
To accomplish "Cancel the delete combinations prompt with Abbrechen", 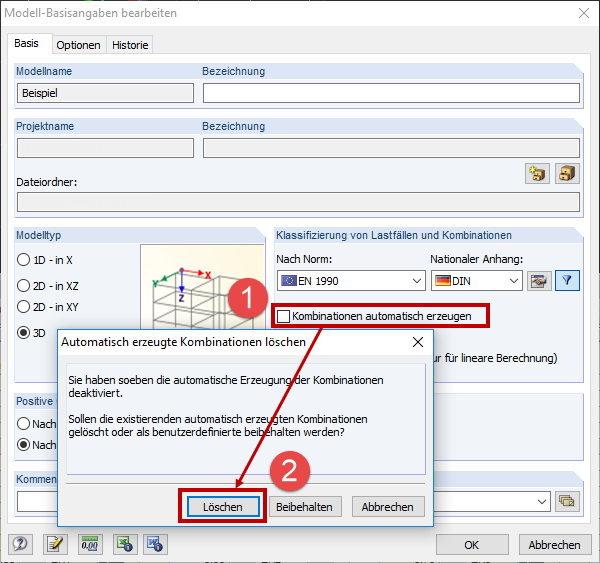I will point(388,507).
